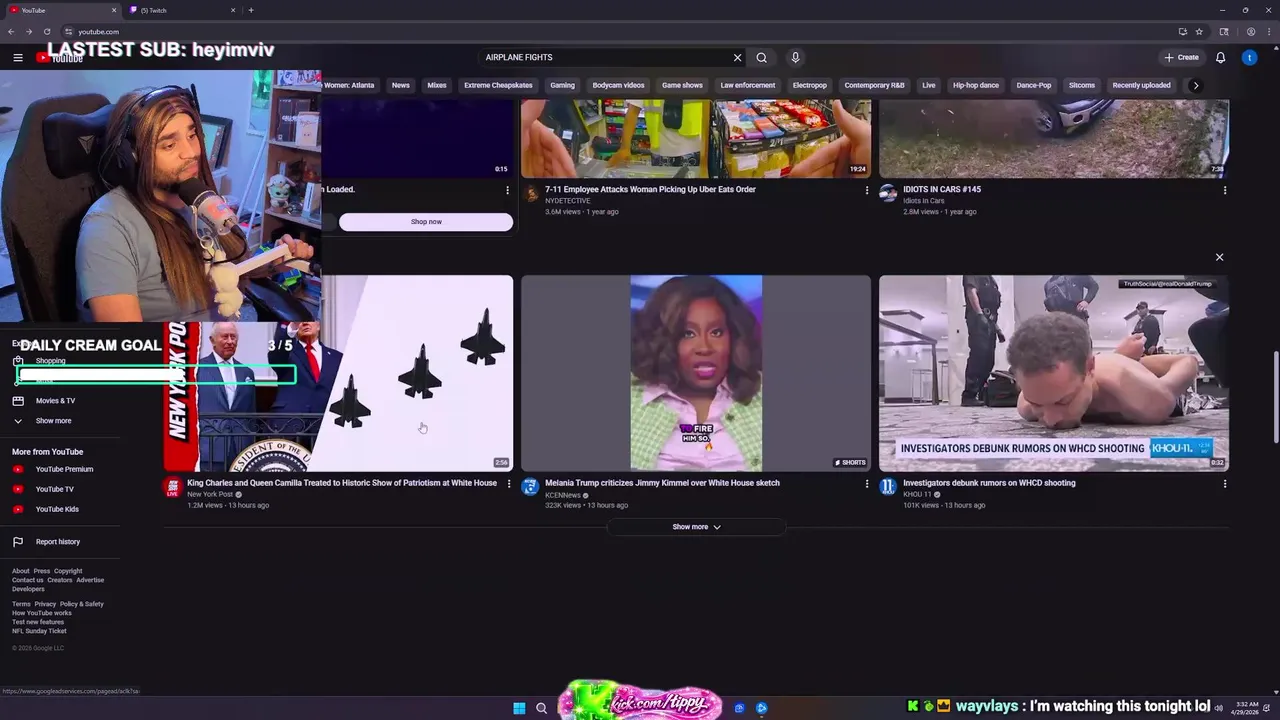Open the Windows Start menu
The height and width of the screenshot is (720, 1280).
point(519,708)
